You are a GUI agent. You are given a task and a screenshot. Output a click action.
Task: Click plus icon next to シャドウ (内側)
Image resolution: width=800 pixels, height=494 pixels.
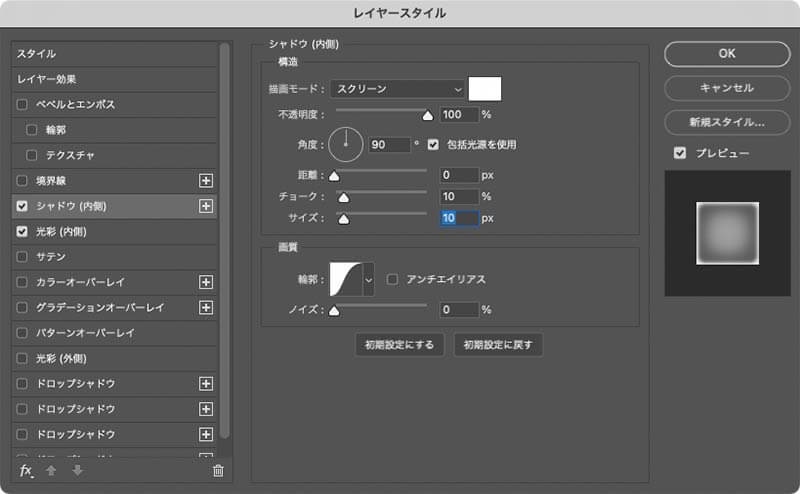point(206,206)
